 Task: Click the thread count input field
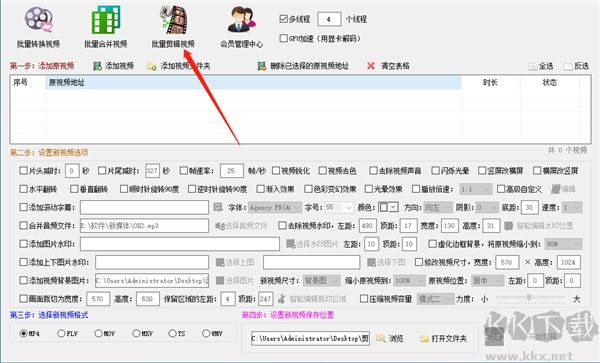(x=329, y=19)
